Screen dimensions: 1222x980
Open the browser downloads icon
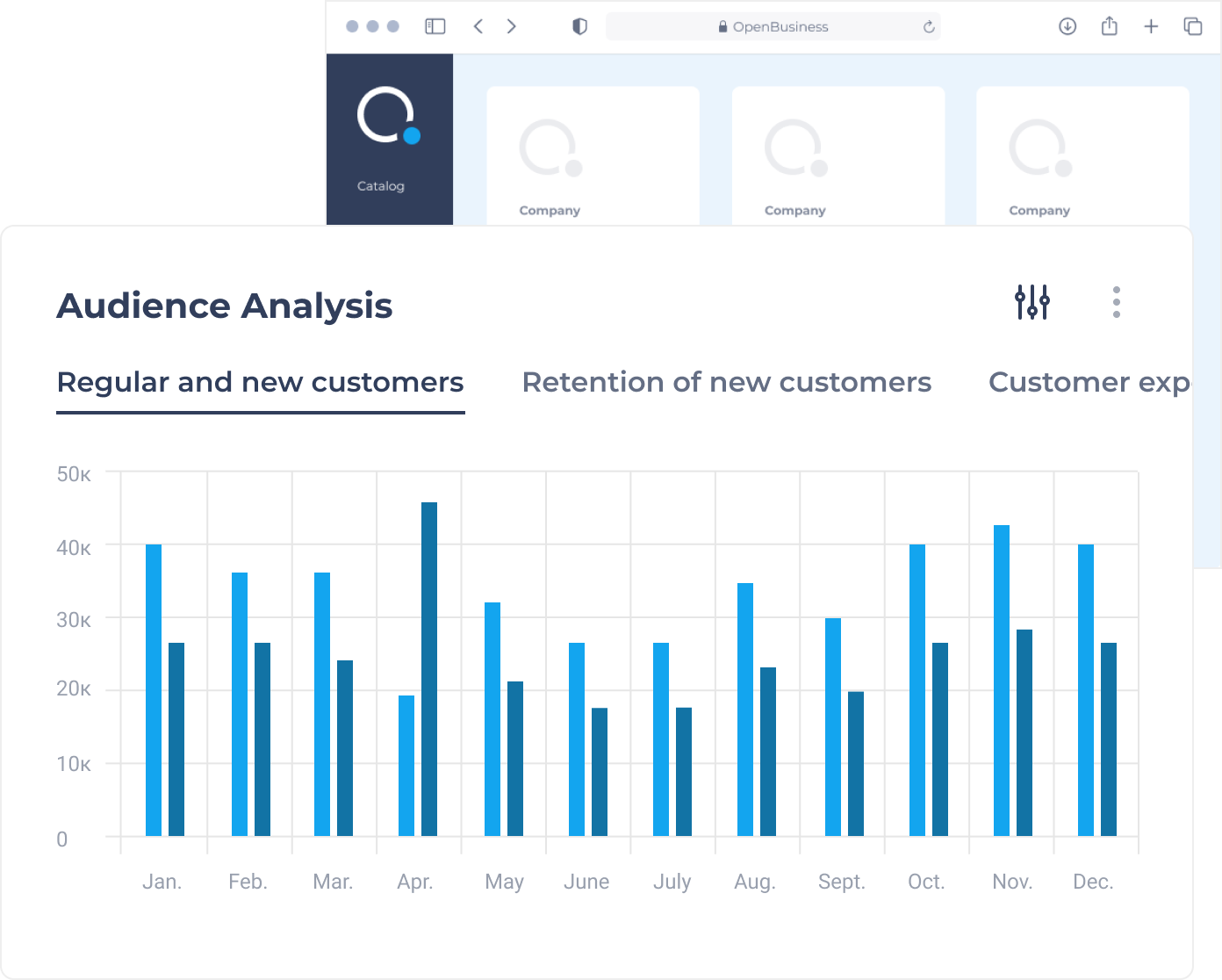1067,26
